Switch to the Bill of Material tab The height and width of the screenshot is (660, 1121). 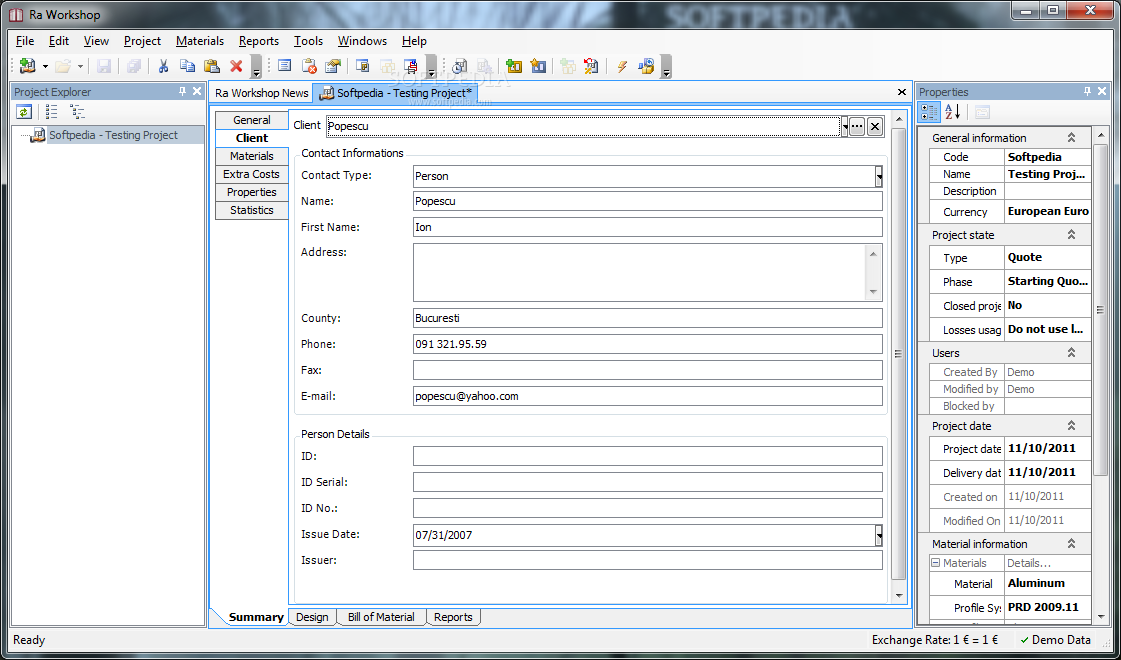381,617
